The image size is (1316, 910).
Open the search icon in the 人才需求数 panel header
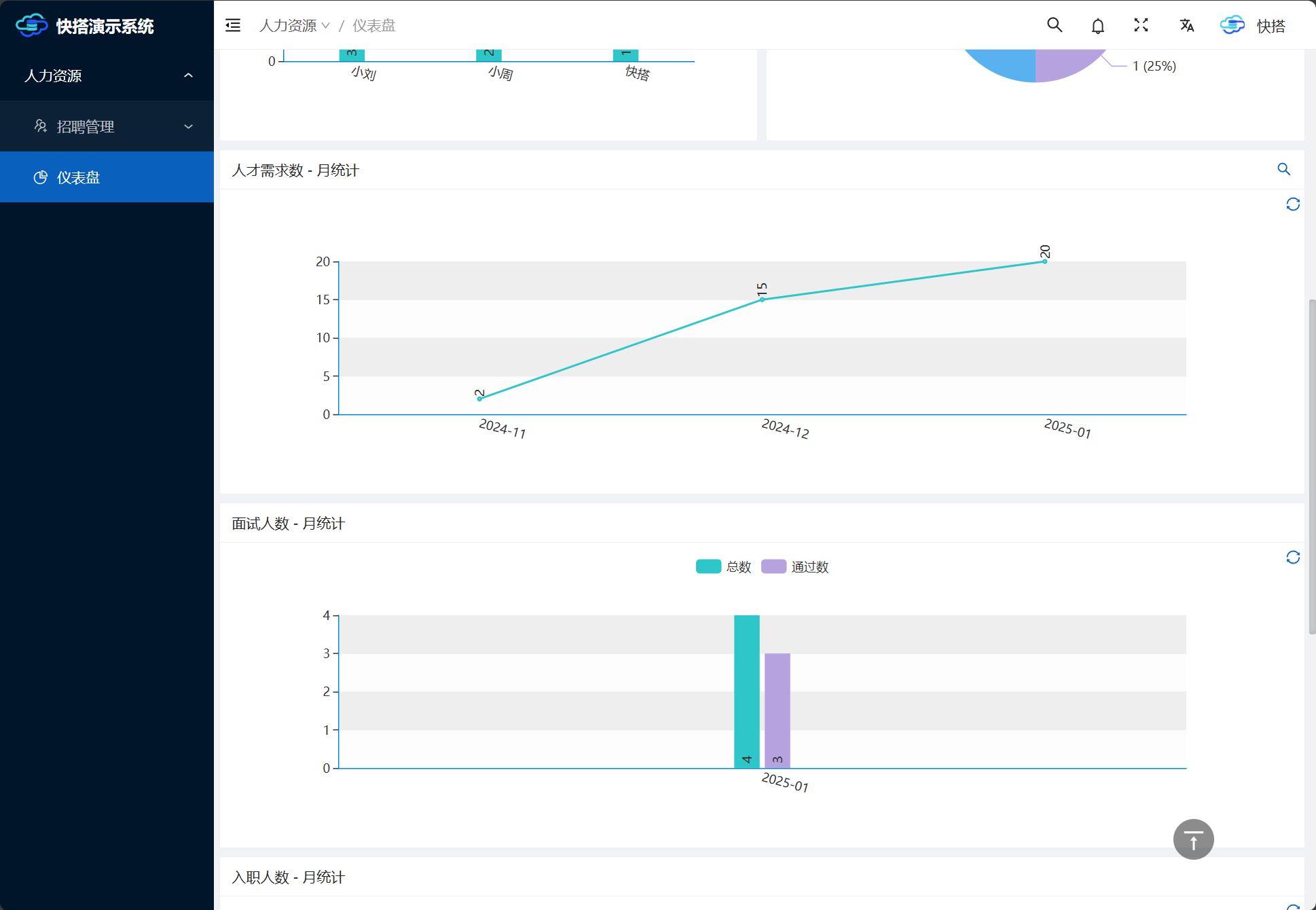[1283, 169]
